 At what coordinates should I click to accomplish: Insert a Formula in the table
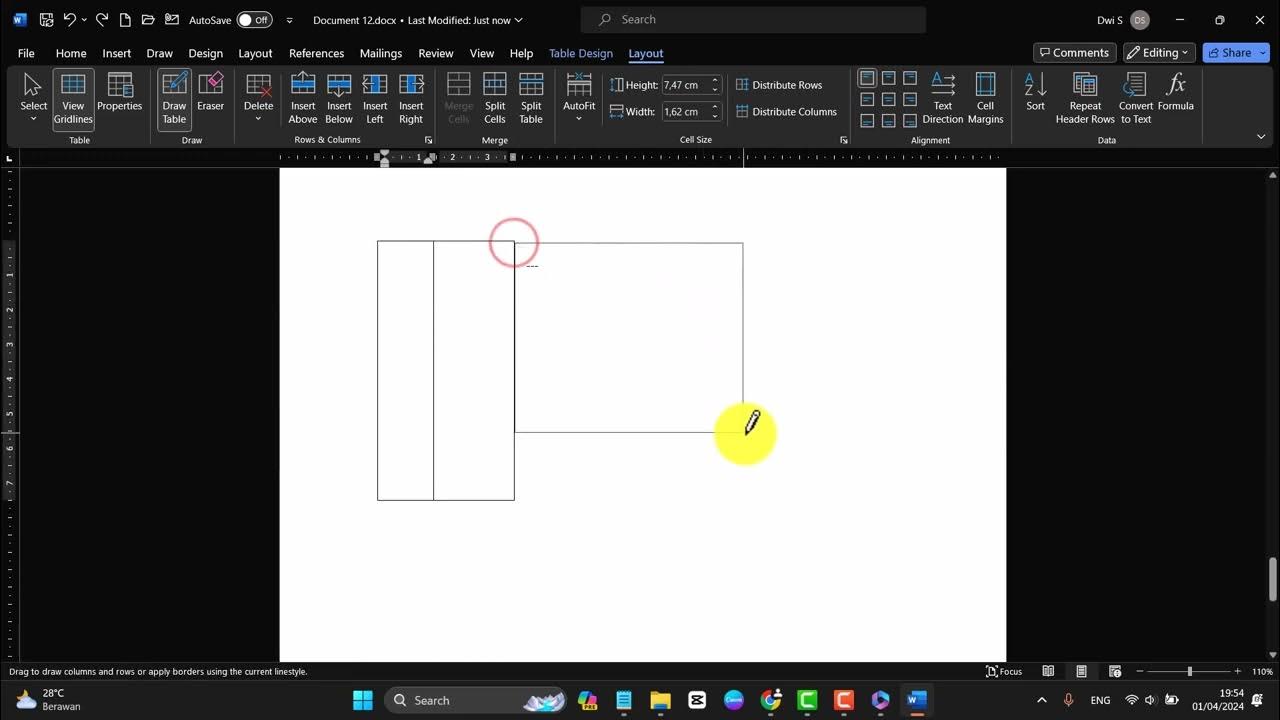coord(1176,97)
